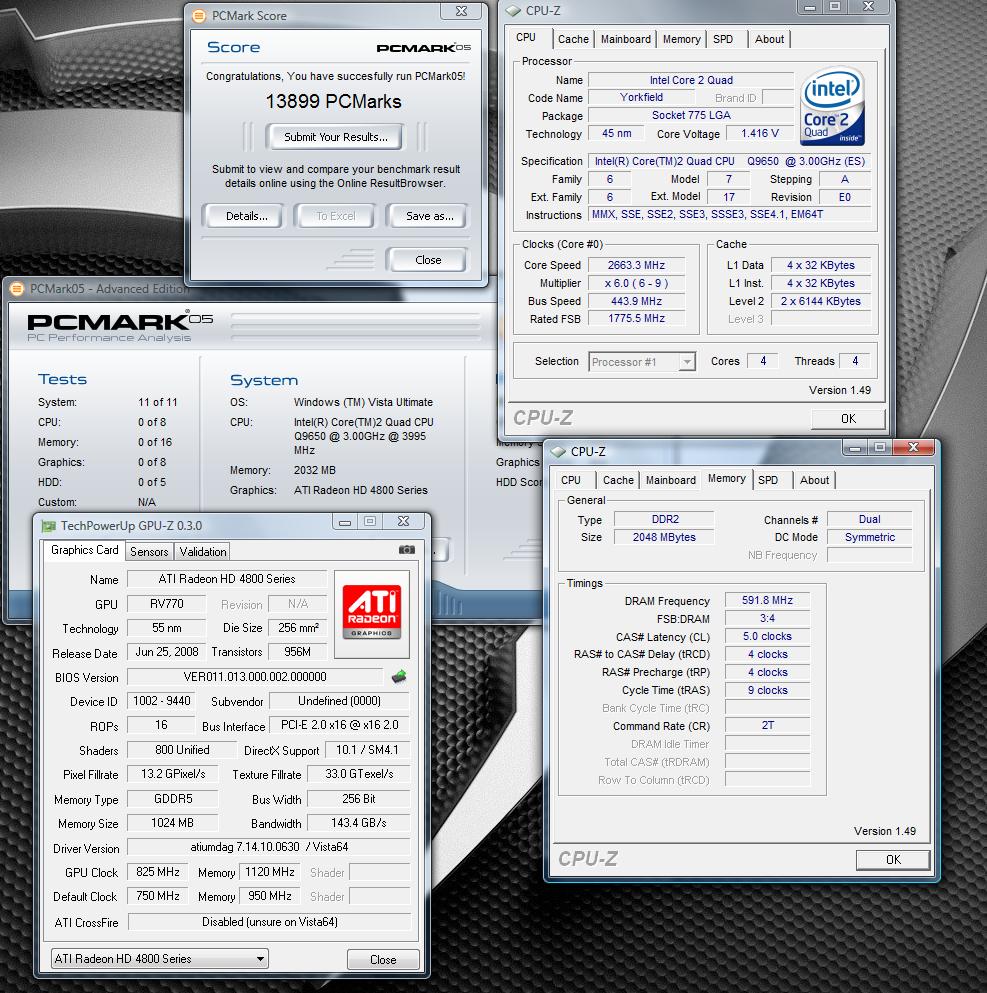
Task: Click the Close button in PCMark Score
Action: coord(428,260)
